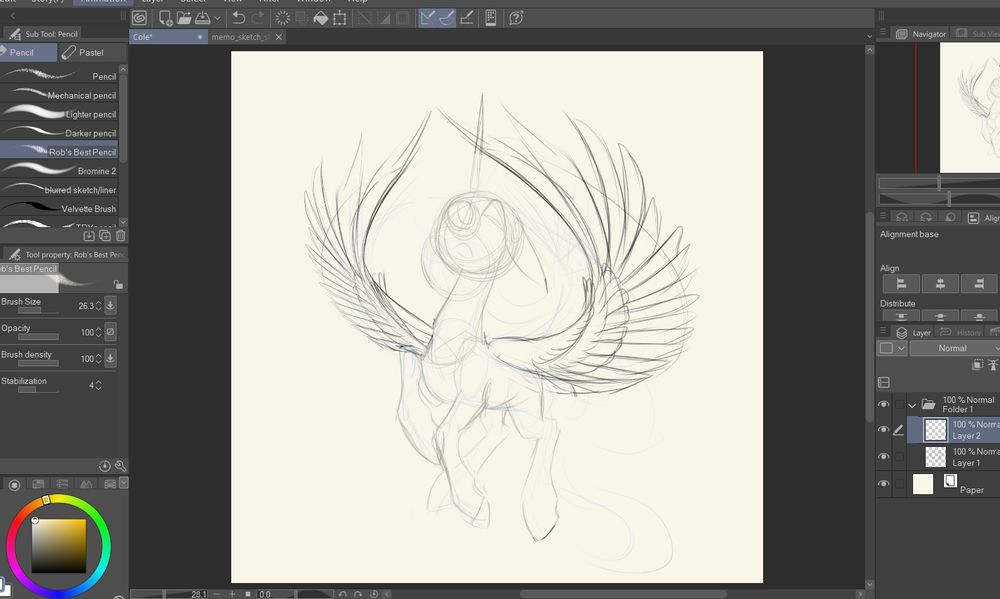This screenshot has width=1000, height=599.
Task: Select the blurred sketch/liner brush
Action: [x=59, y=189]
